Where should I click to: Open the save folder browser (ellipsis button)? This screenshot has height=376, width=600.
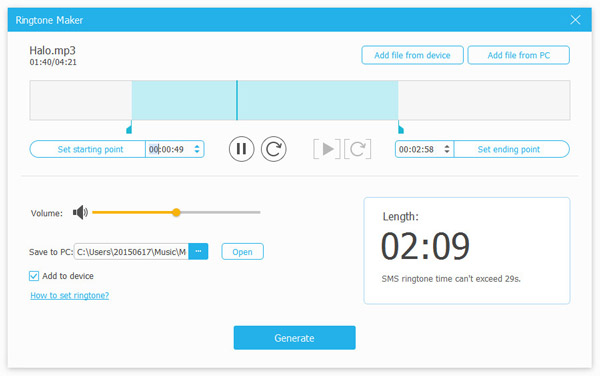198,251
